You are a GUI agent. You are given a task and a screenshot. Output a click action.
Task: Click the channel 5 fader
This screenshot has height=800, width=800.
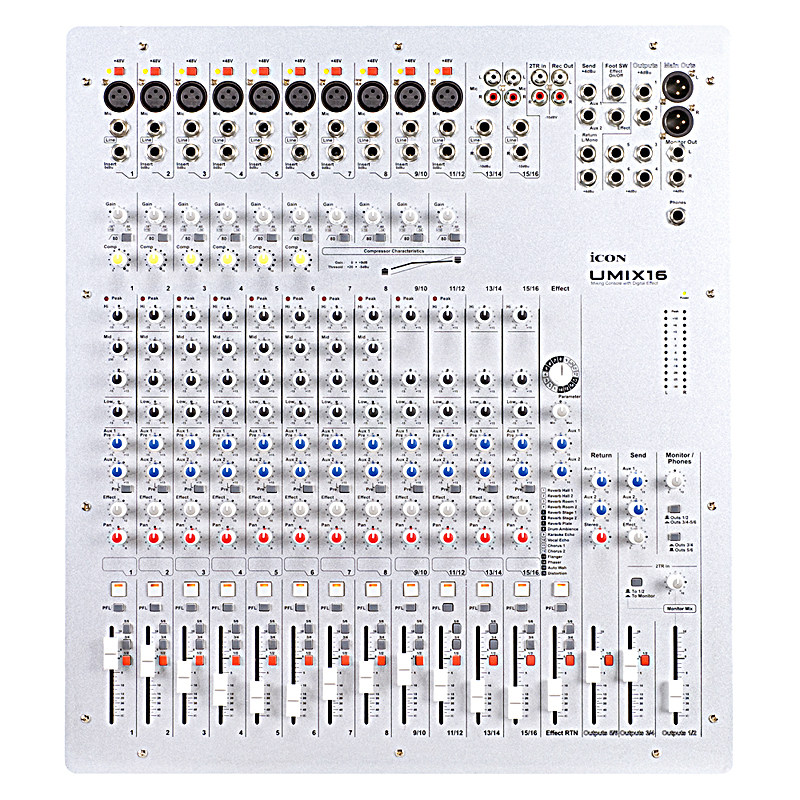257,697
